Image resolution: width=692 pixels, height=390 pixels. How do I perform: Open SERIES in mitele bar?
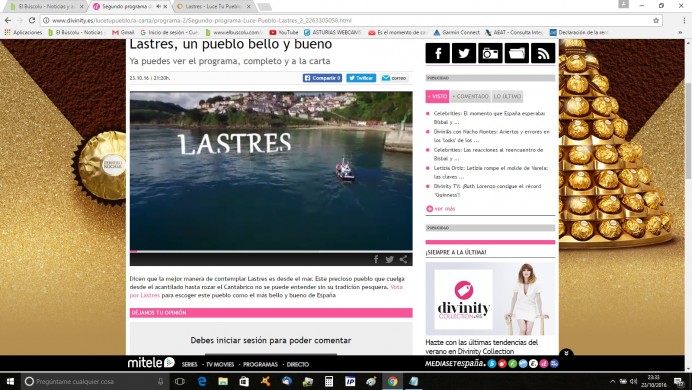tap(189, 364)
